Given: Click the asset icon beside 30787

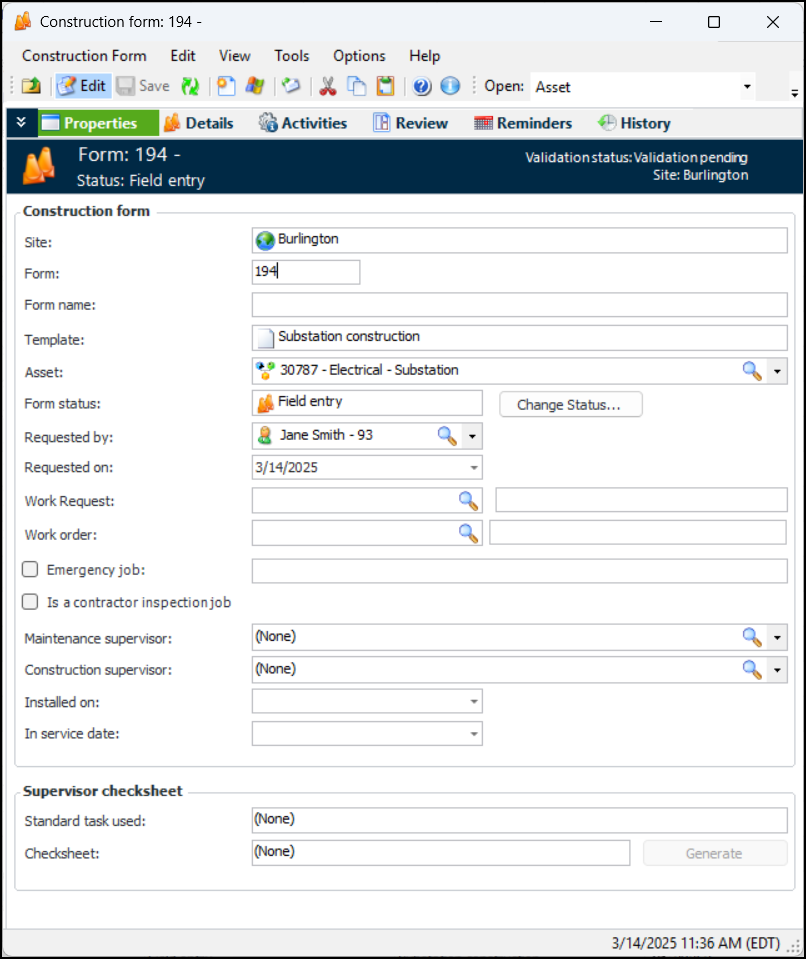Looking at the screenshot, I should coord(265,371).
